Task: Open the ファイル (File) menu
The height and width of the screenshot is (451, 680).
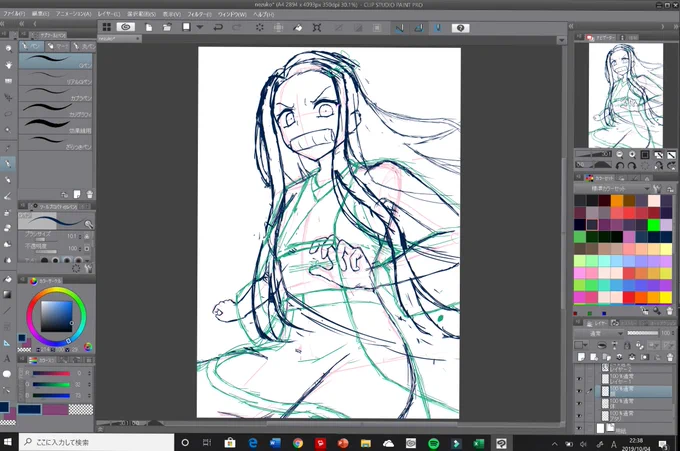Action: (x=14, y=14)
